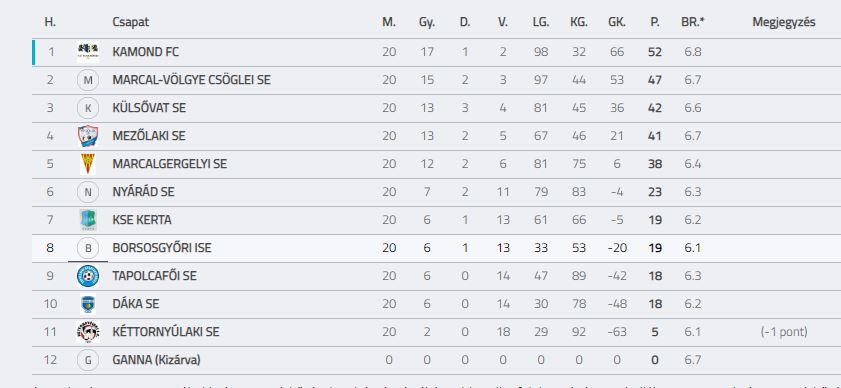Click the KSE Kerta green crest
This screenshot has height=388, width=841.
(88, 220)
